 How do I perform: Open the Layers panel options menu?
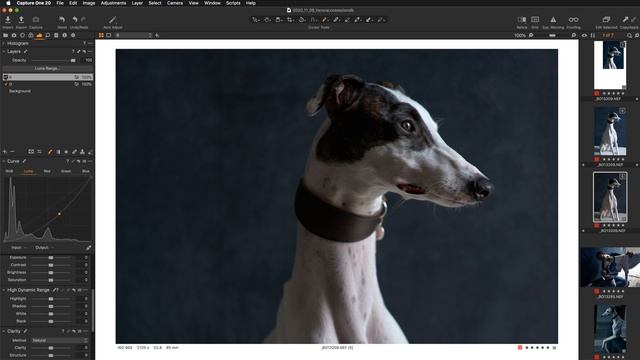tap(90, 52)
